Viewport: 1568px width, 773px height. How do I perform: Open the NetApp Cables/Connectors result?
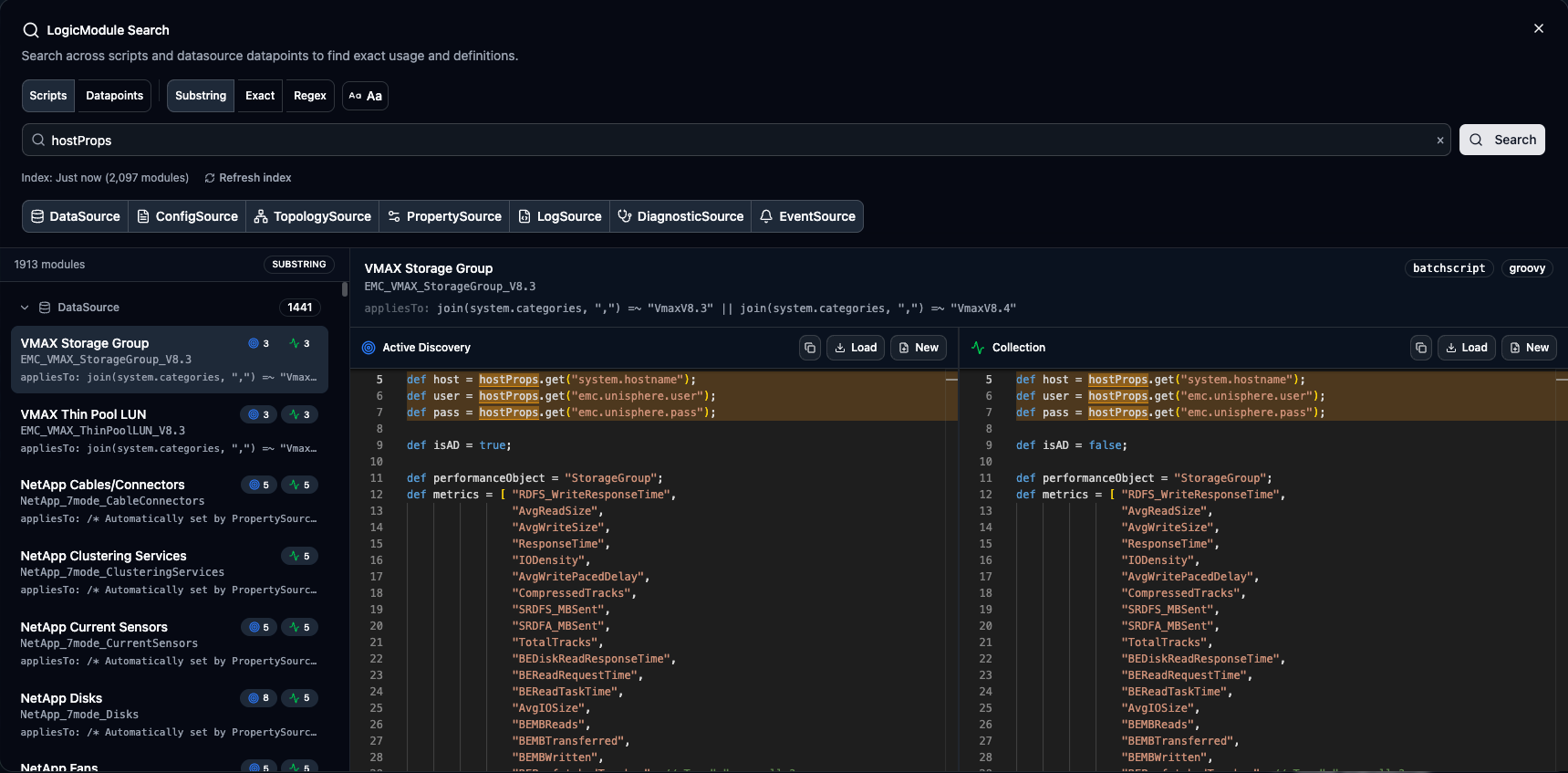coord(170,501)
